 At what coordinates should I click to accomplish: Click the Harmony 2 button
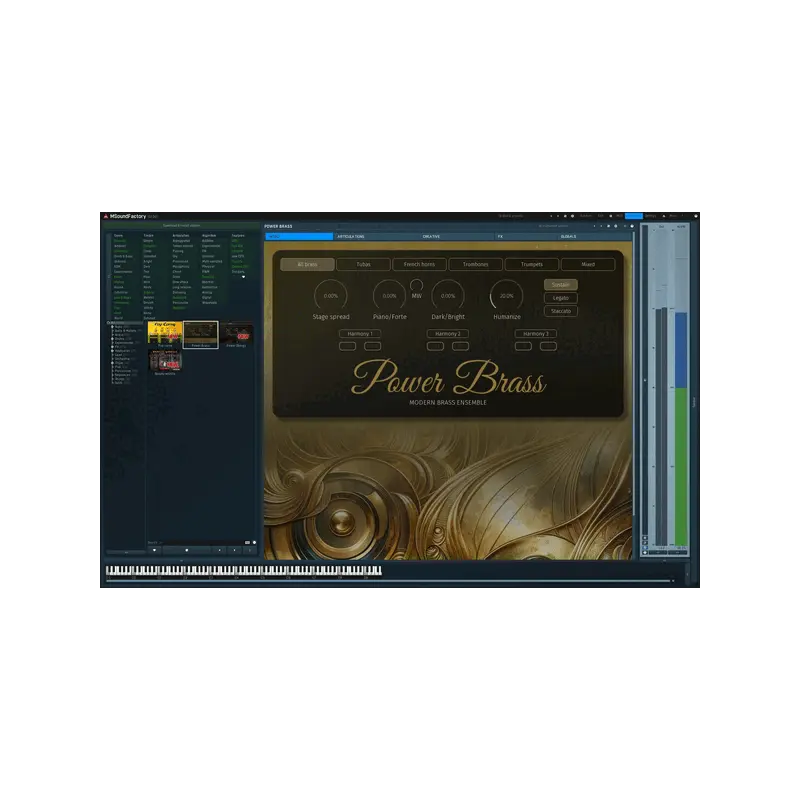pyautogui.click(x=448, y=334)
